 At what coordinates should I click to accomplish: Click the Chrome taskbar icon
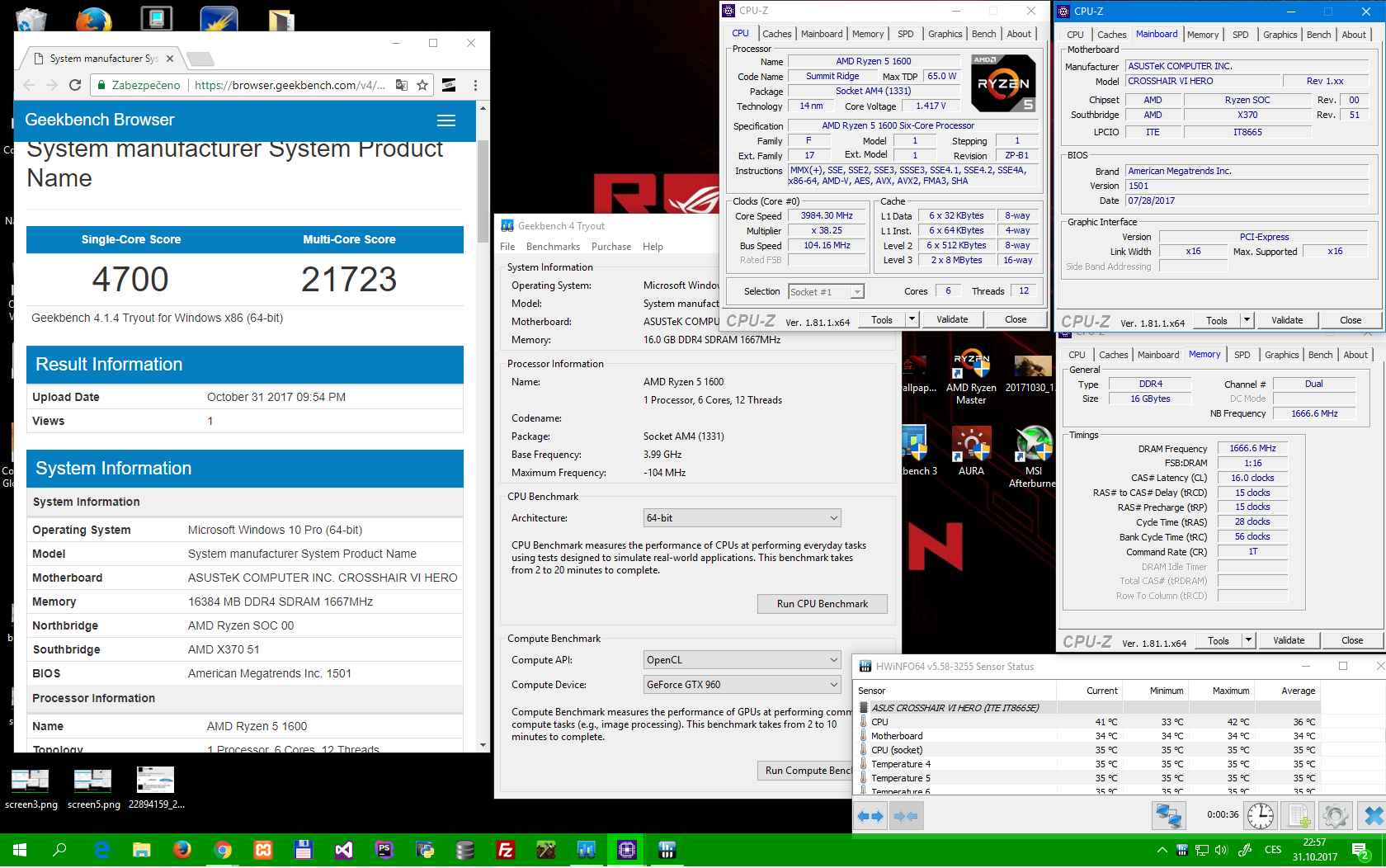click(x=223, y=850)
